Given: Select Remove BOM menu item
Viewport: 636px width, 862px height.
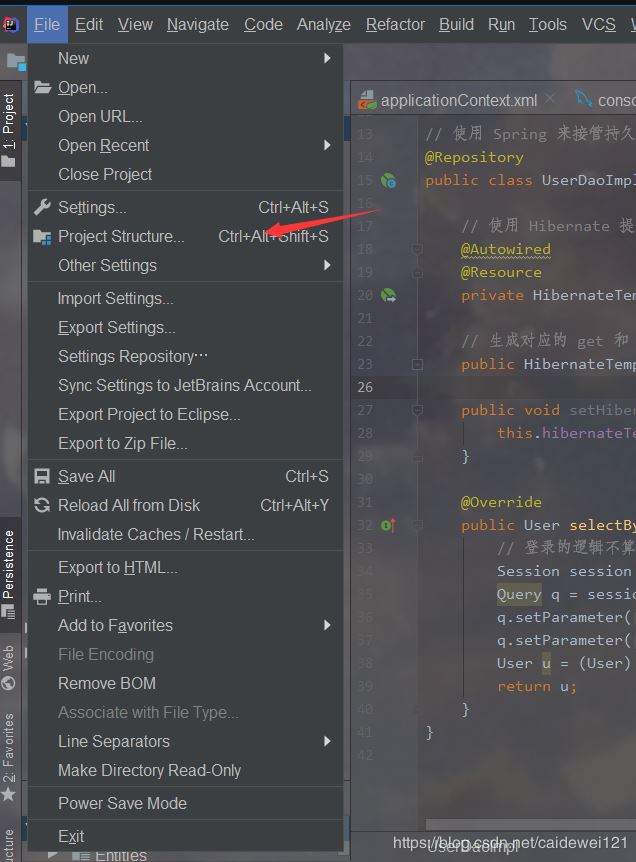Looking at the screenshot, I should [x=186, y=683].
